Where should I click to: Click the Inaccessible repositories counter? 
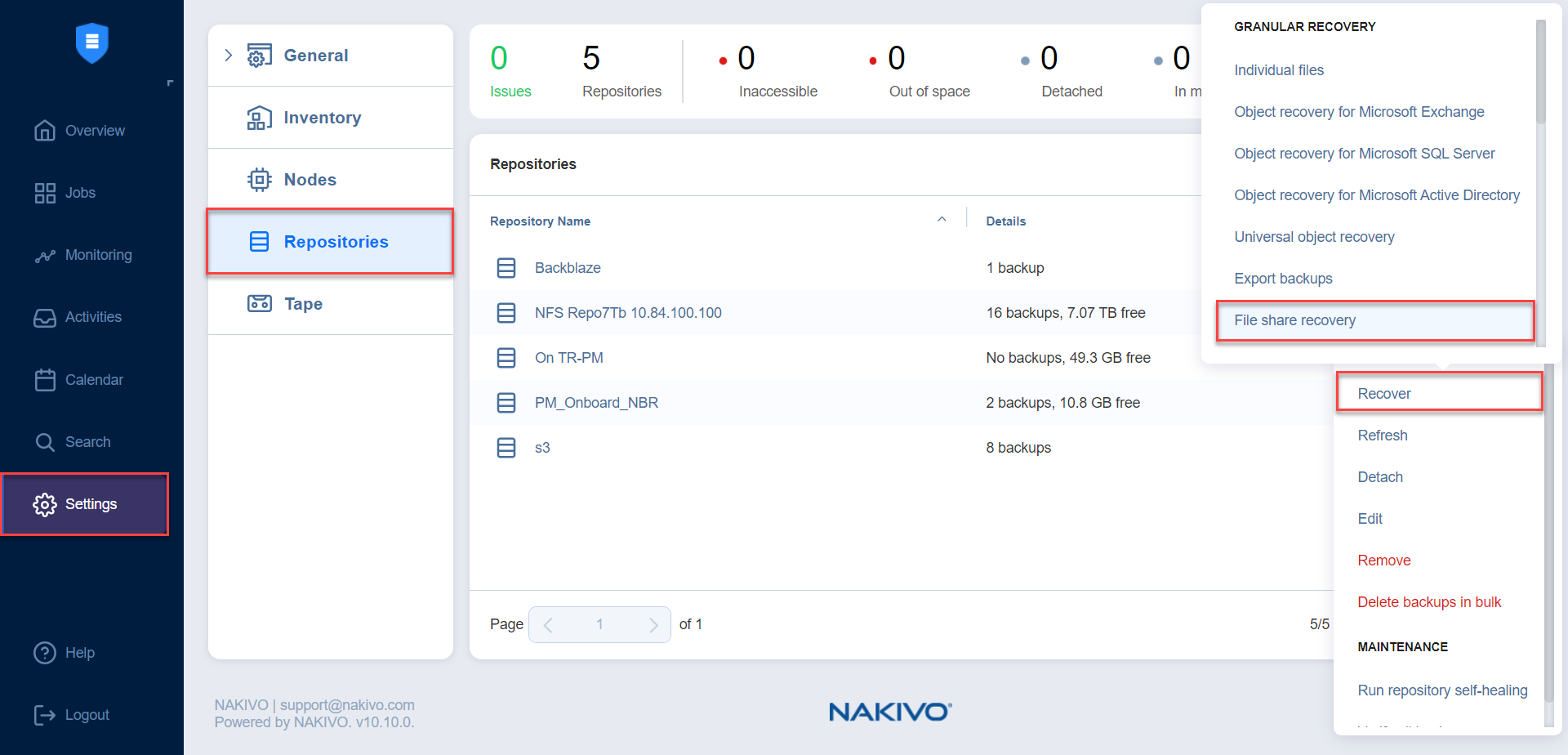[x=768, y=72]
